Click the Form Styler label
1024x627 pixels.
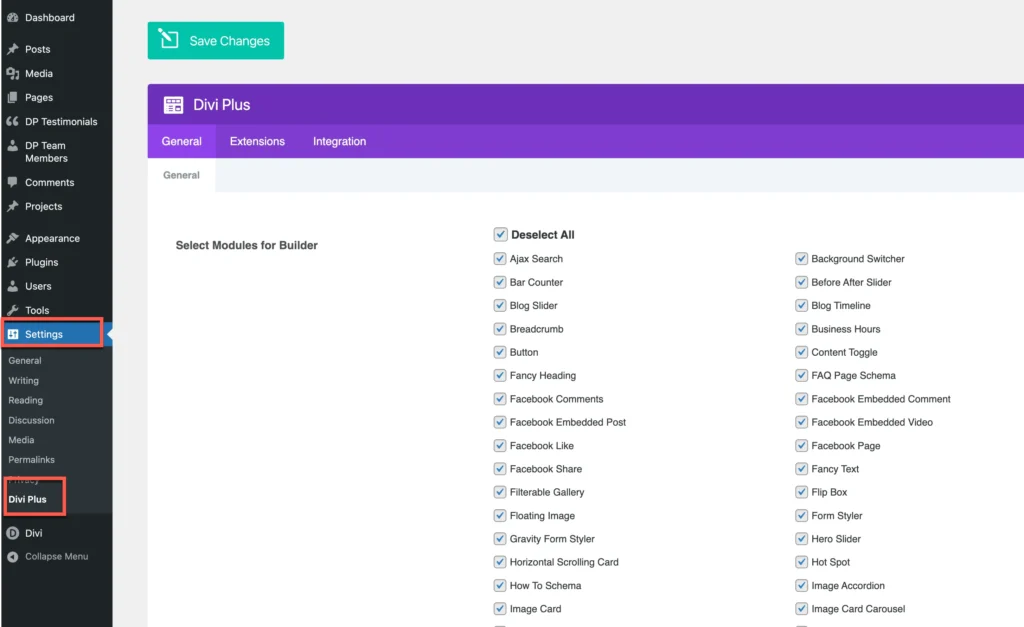point(837,516)
